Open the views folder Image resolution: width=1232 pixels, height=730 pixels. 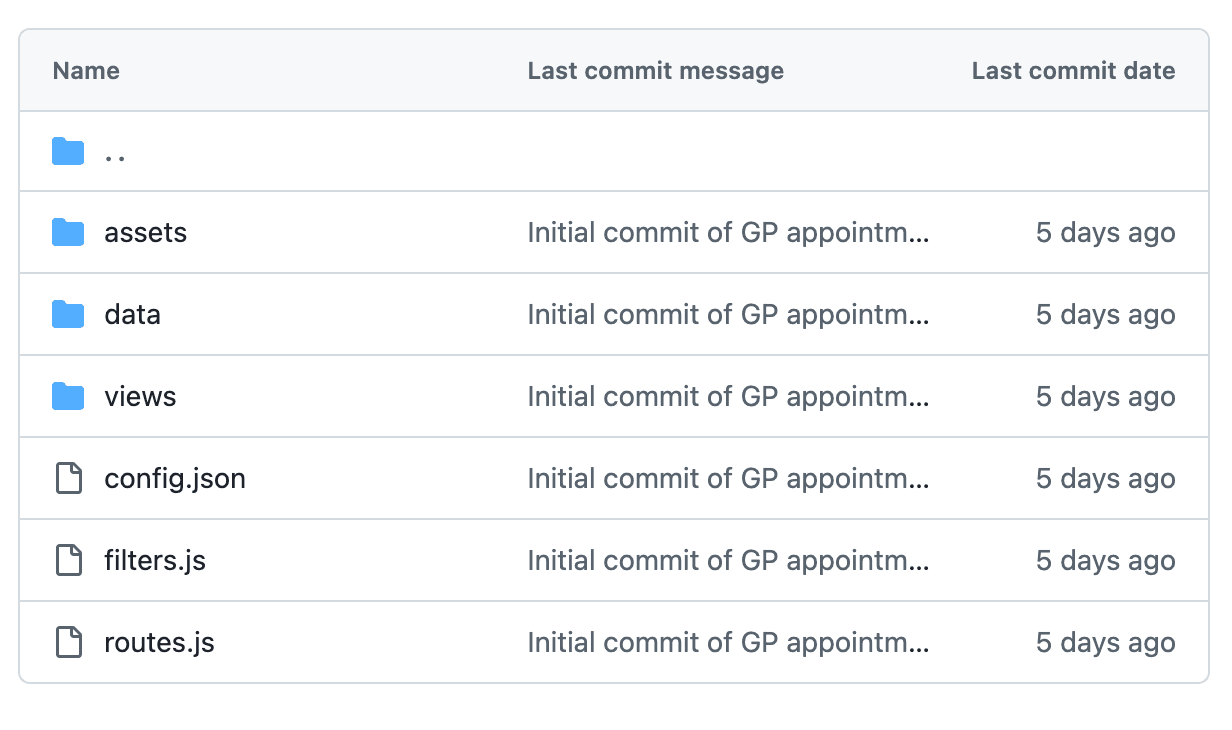[140, 397]
